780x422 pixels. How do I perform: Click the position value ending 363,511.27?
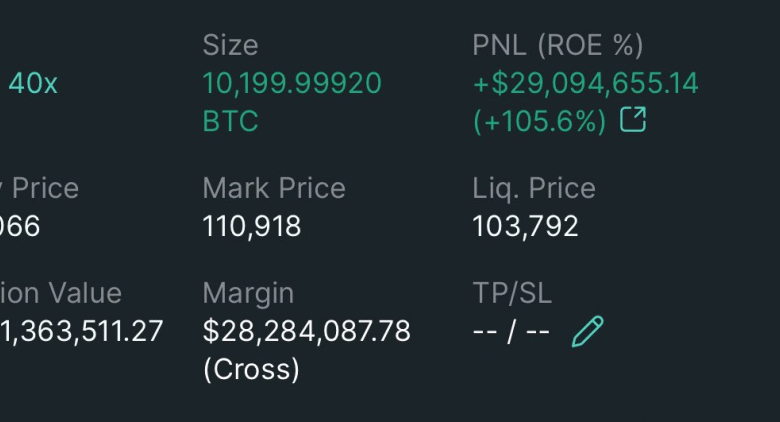(82, 331)
